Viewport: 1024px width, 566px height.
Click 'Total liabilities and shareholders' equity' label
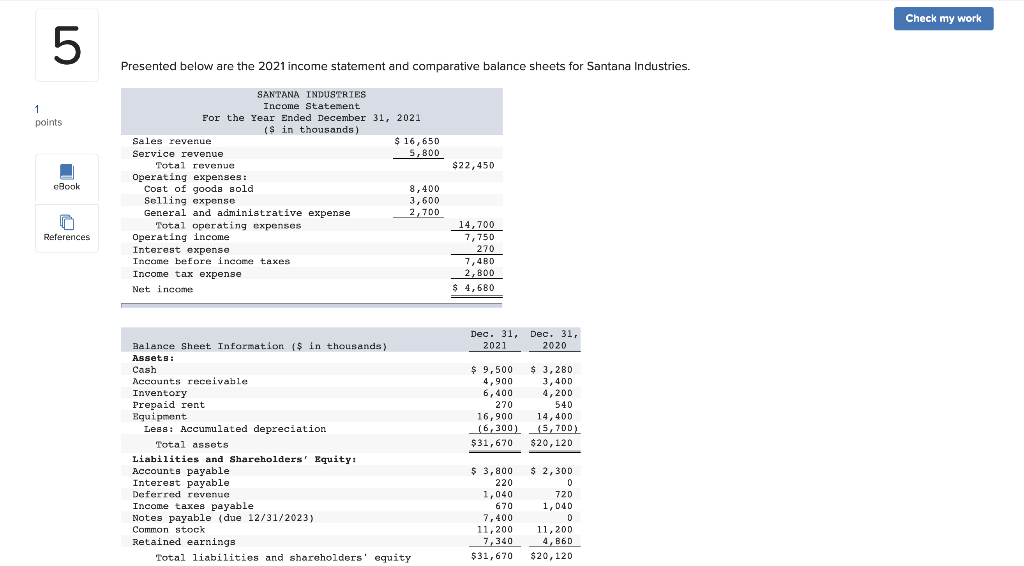[x=283, y=558]
